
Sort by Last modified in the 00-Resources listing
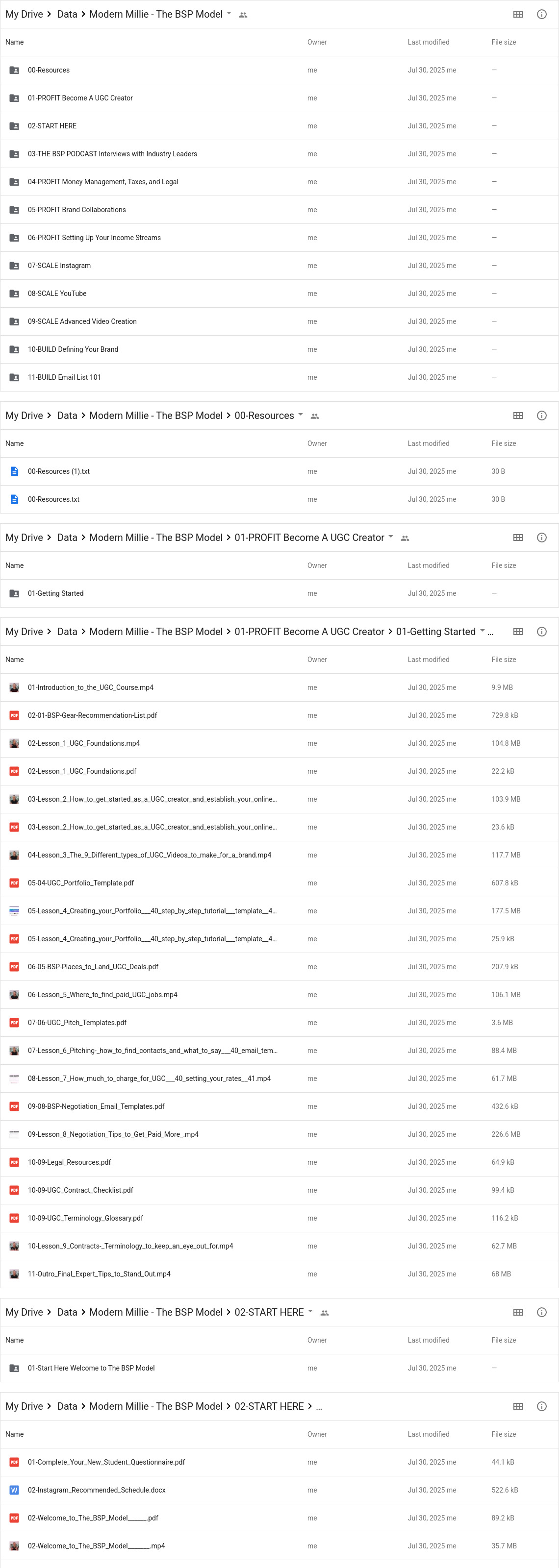point(429,444)
